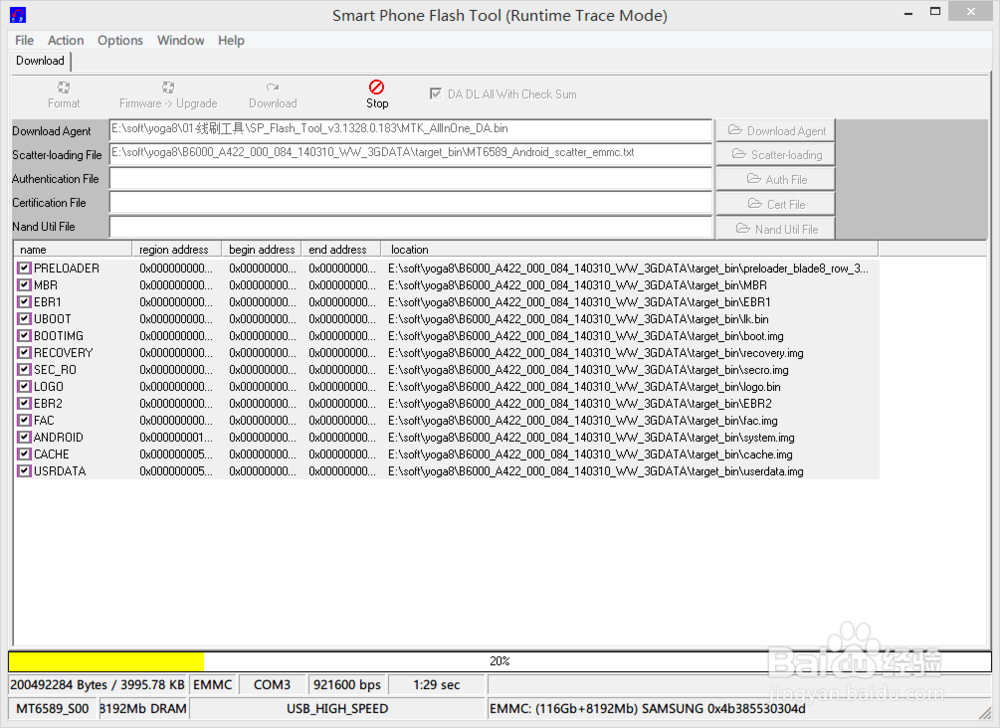Click the Cert File button
This screenshot has width=1000, height=728.
click(x=776, y=204)
